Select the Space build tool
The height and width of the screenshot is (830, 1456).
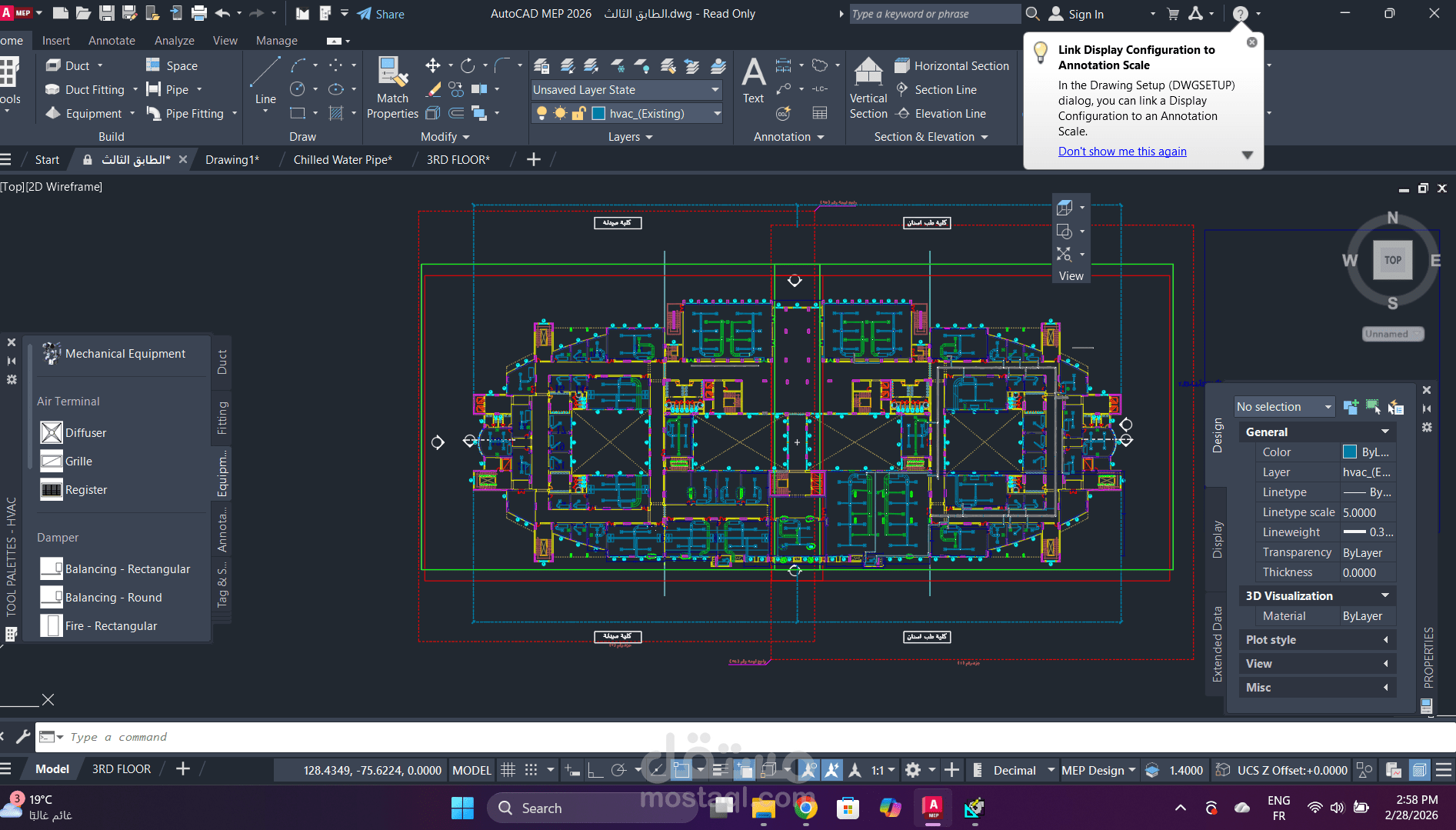[x=172, y=65]
